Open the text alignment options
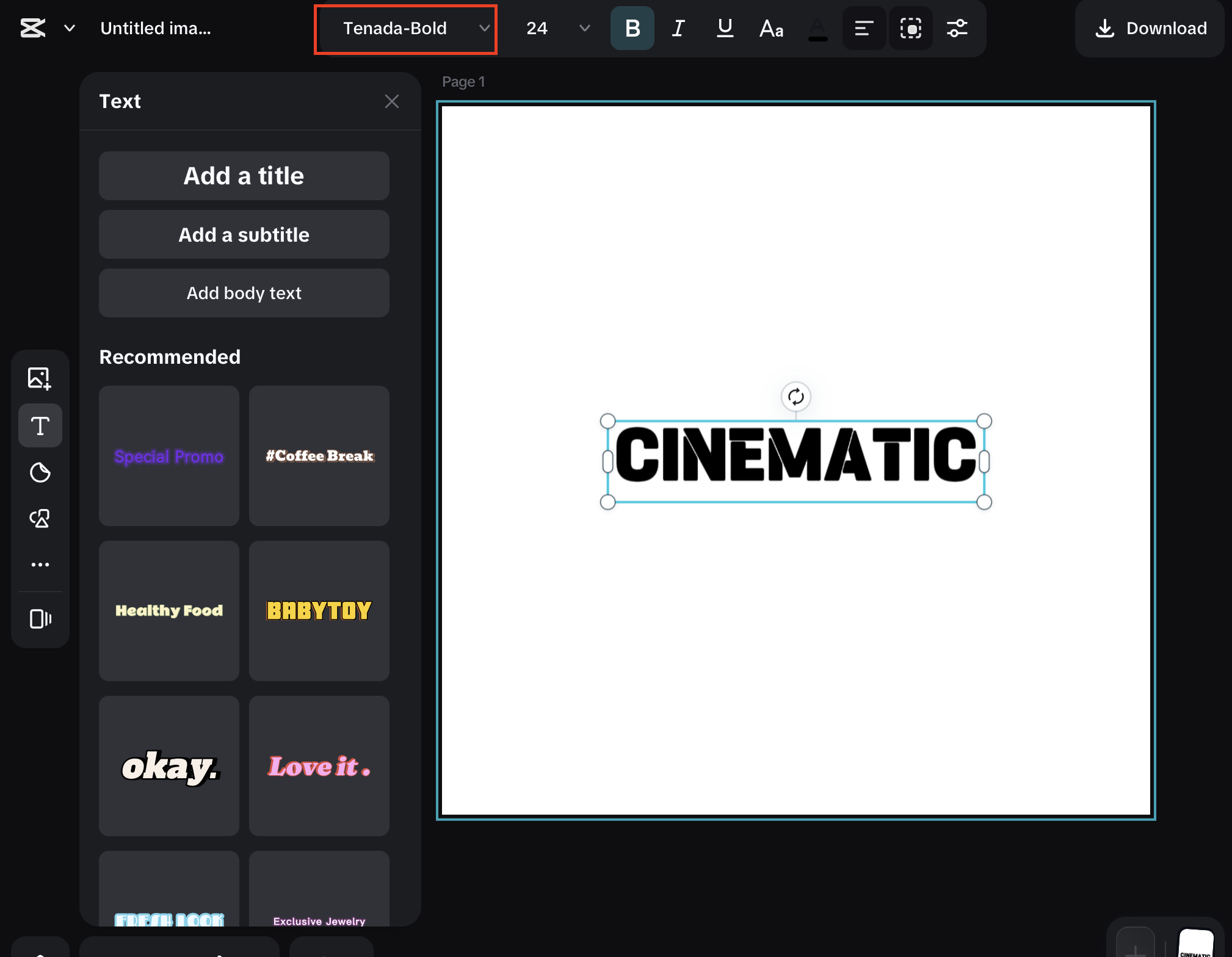 point(863,28)
